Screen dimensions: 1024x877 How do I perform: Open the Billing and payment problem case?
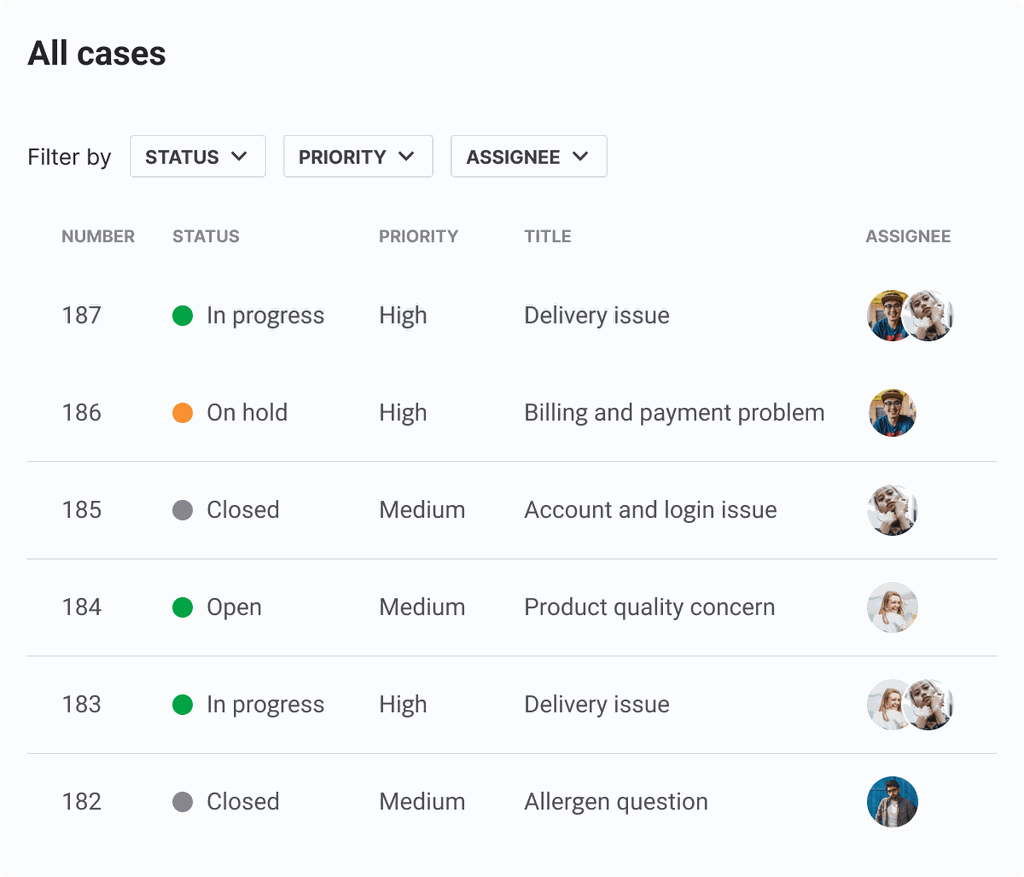click(x=674, y=413)
